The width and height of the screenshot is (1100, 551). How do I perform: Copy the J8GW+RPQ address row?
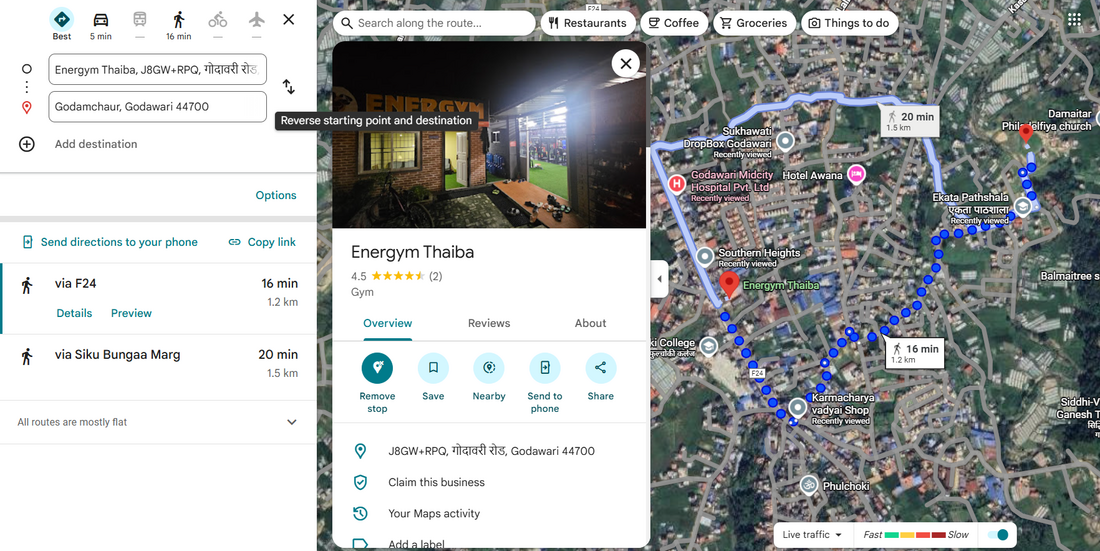(490, 451)
